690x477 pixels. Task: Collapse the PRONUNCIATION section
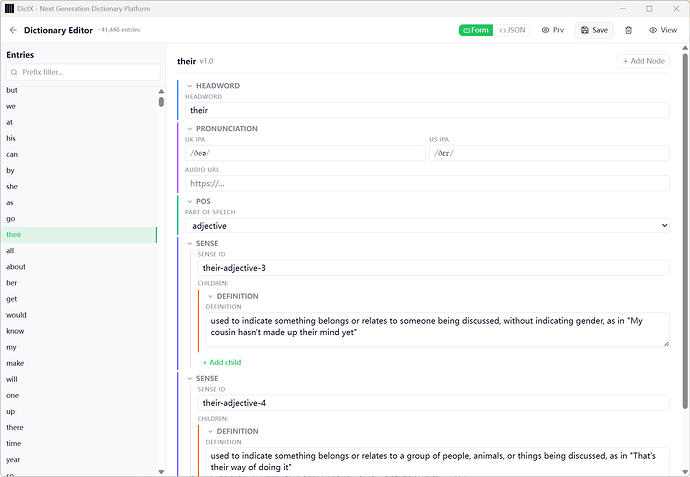pyautogui.click(x=190, y=128)
